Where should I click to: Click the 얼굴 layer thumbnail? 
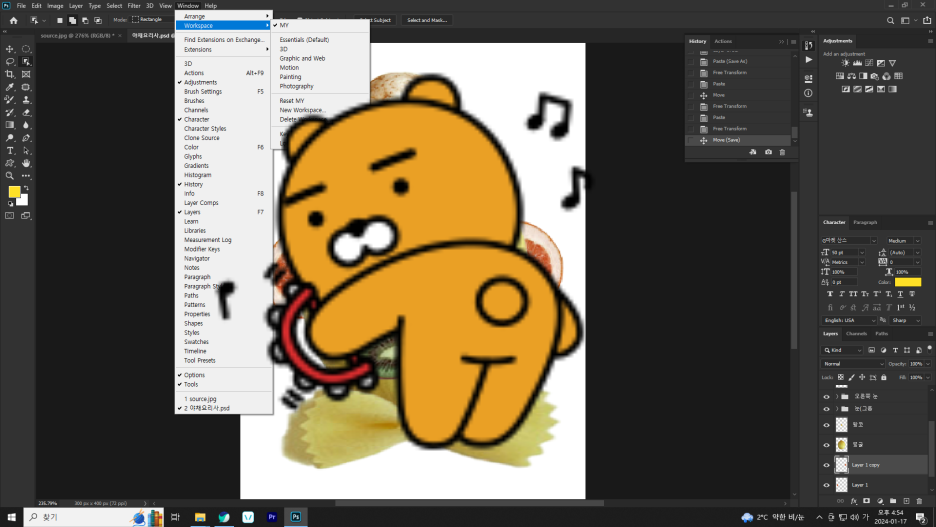tap(842, 445)
